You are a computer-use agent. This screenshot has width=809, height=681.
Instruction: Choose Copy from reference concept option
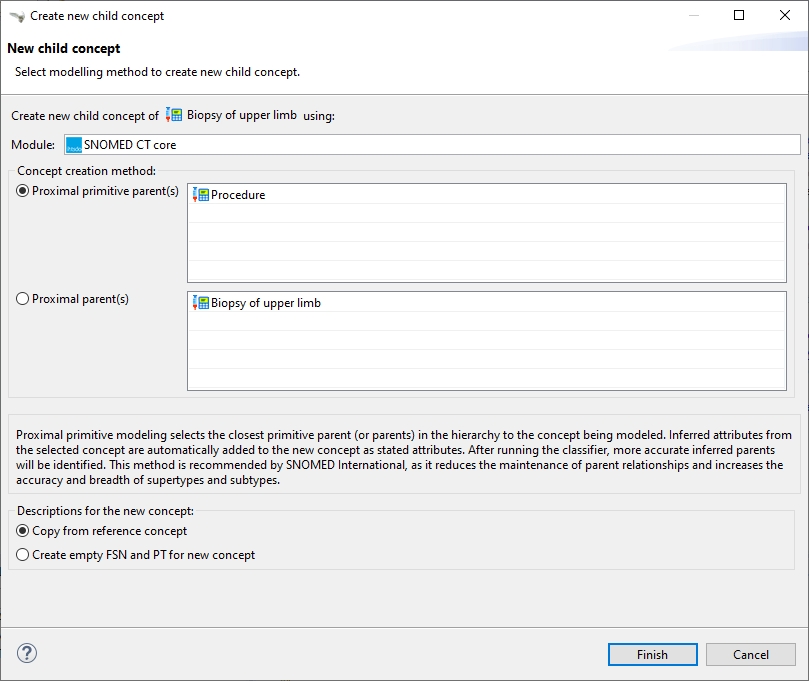[23, 531]
